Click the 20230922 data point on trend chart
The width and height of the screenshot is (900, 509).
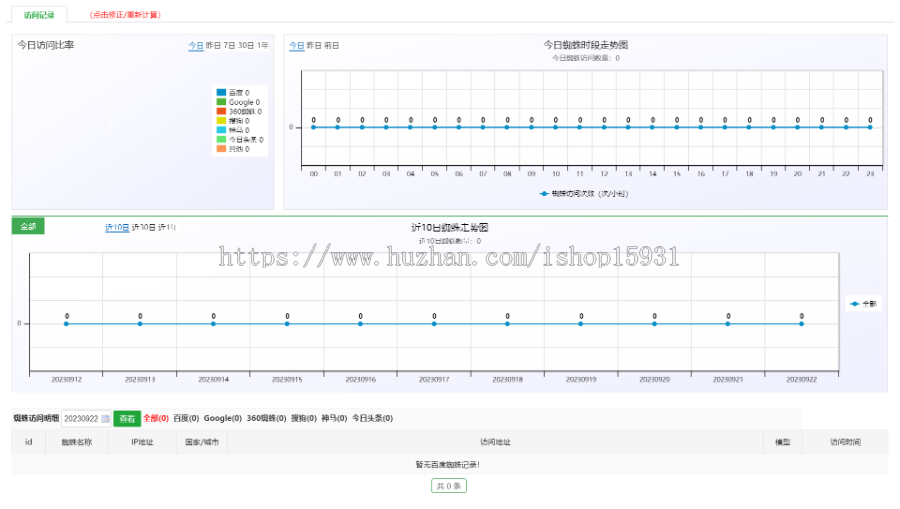(x=801, y=324)
